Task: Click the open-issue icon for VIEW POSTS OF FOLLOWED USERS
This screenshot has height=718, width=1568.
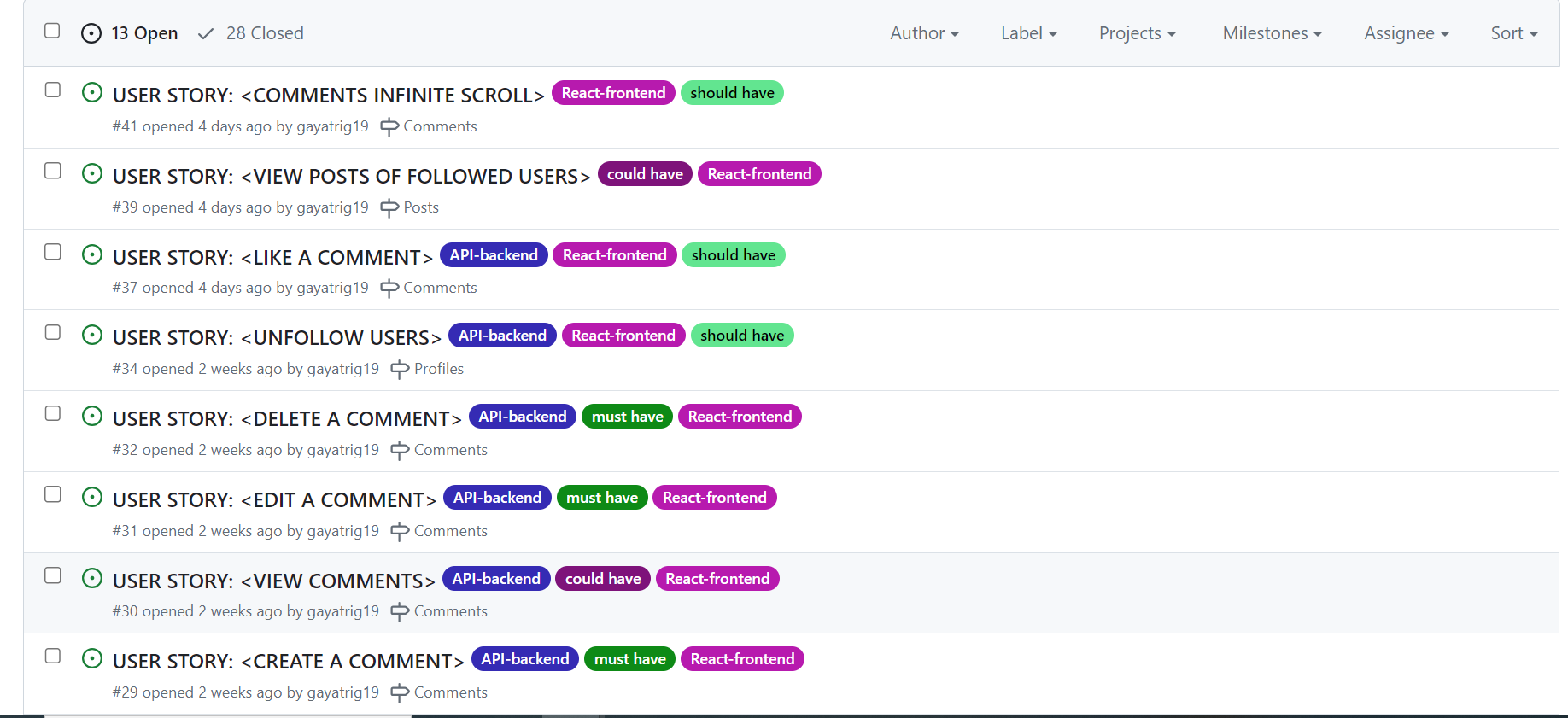Action: pos(92,173)
